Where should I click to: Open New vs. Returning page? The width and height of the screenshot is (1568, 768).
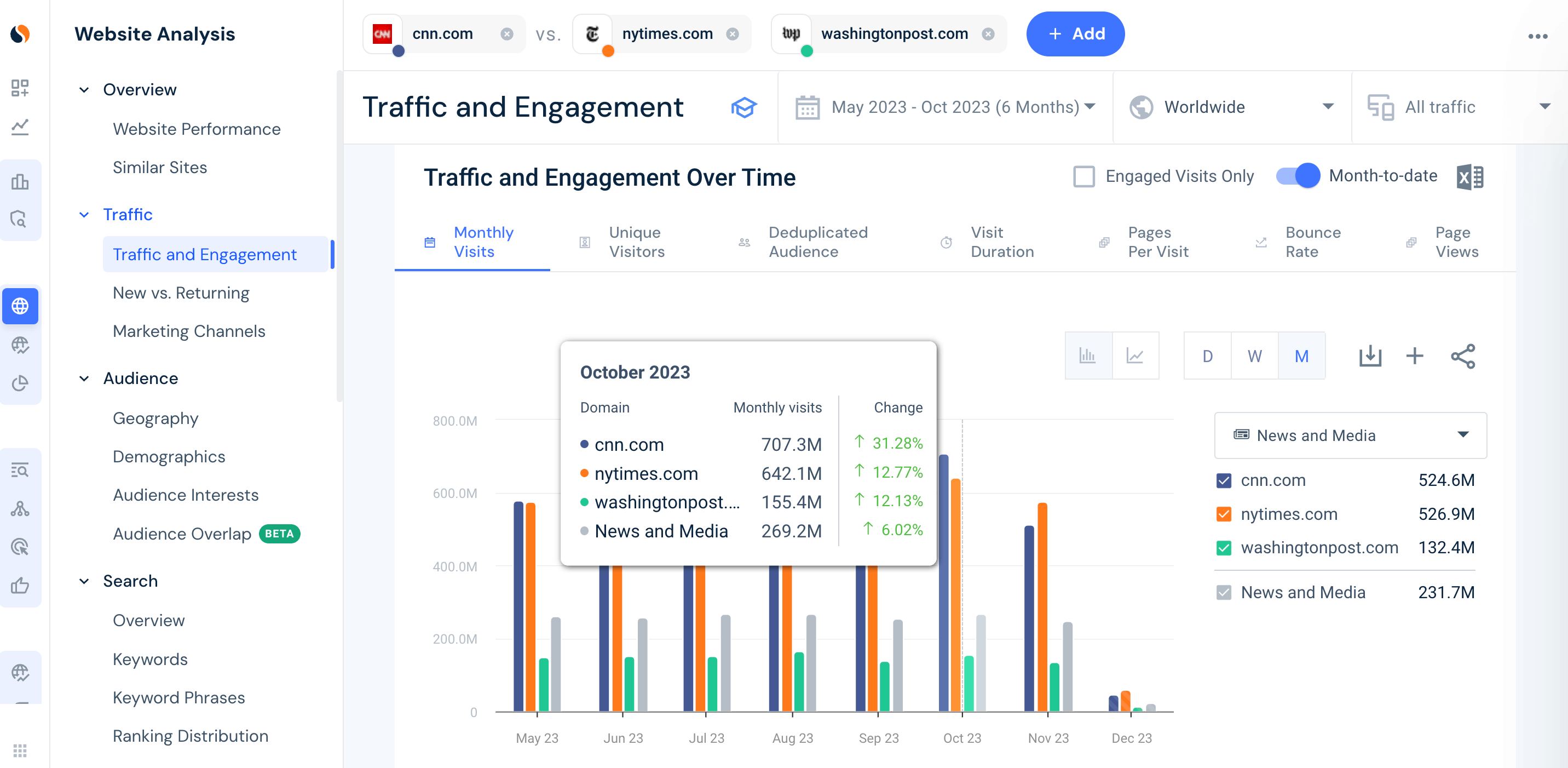coord(181,293)
